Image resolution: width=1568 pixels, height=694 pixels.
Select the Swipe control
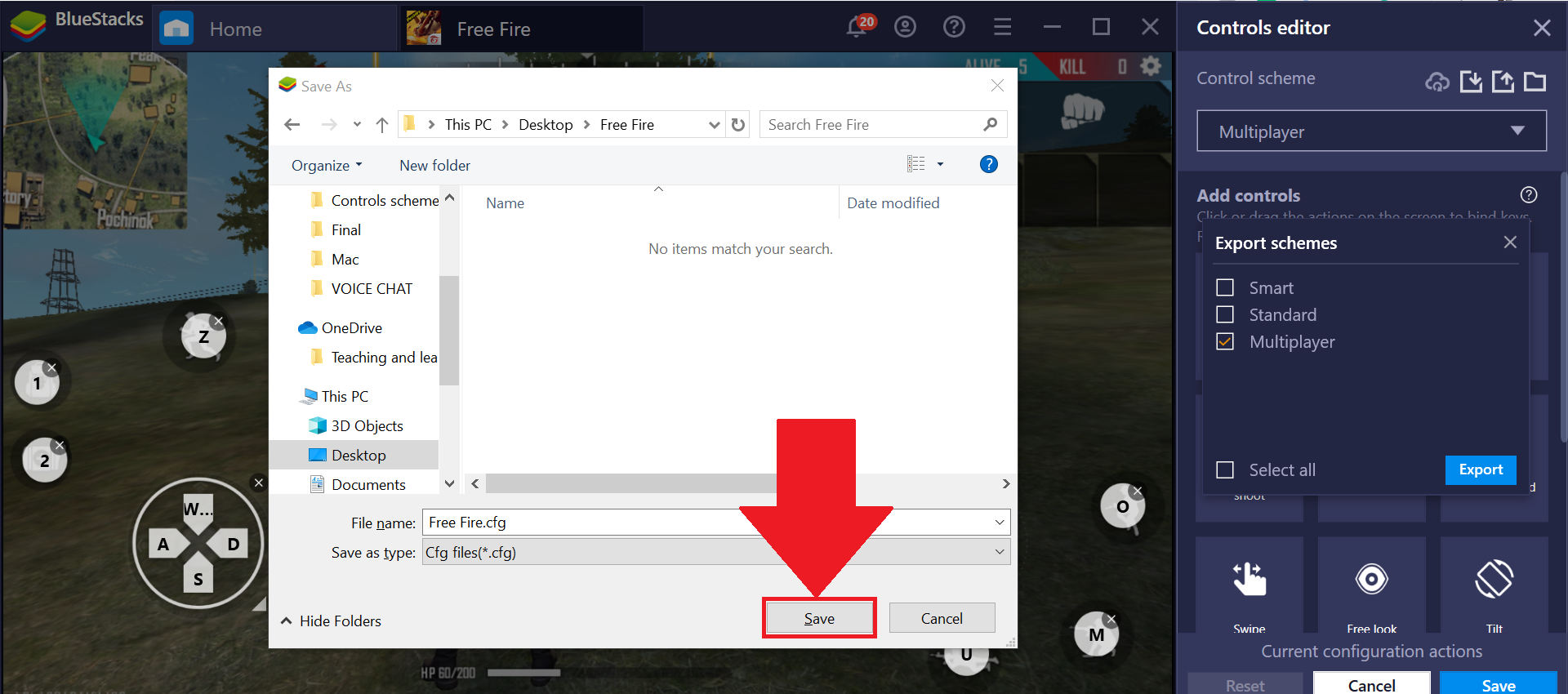[x=1249, y=585]
